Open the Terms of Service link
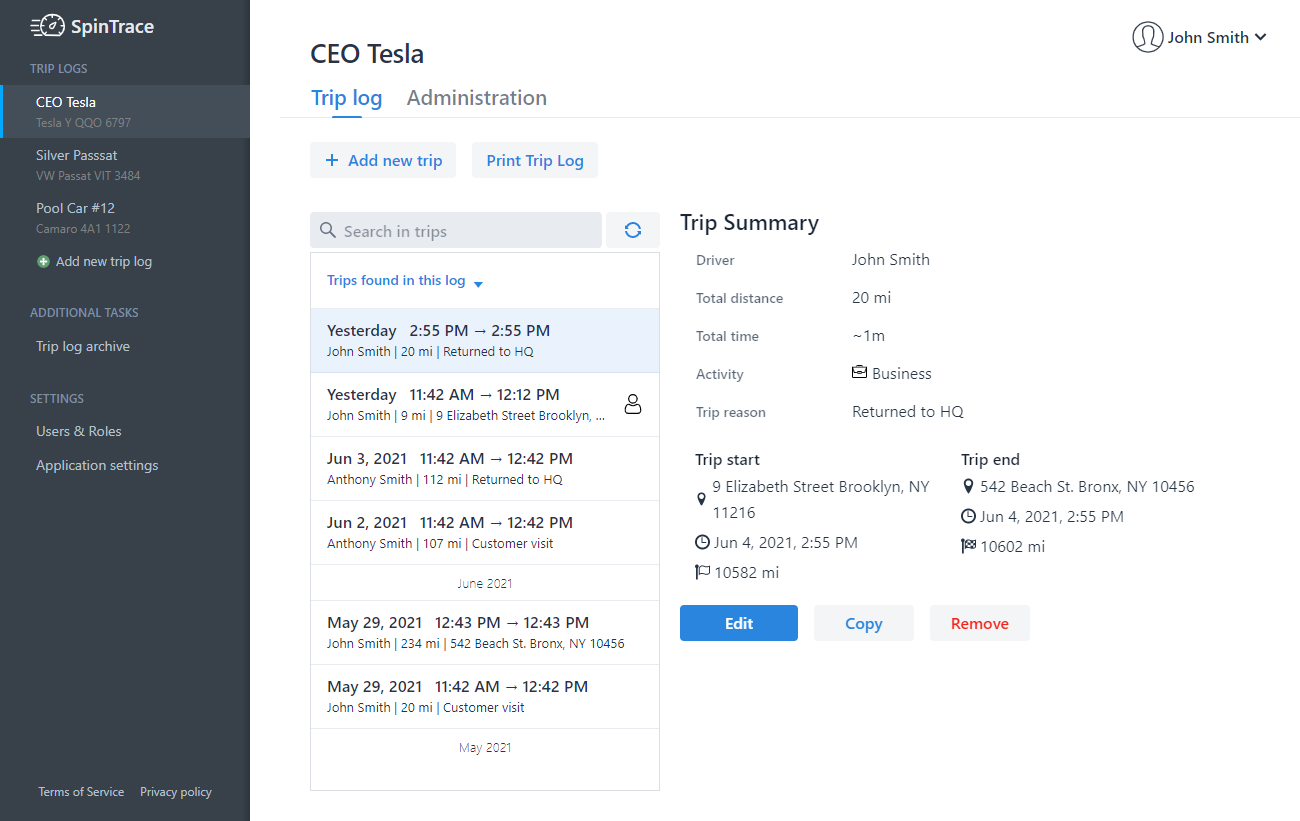This screenshot has height=821, width=1300. [x=81, y=792]
